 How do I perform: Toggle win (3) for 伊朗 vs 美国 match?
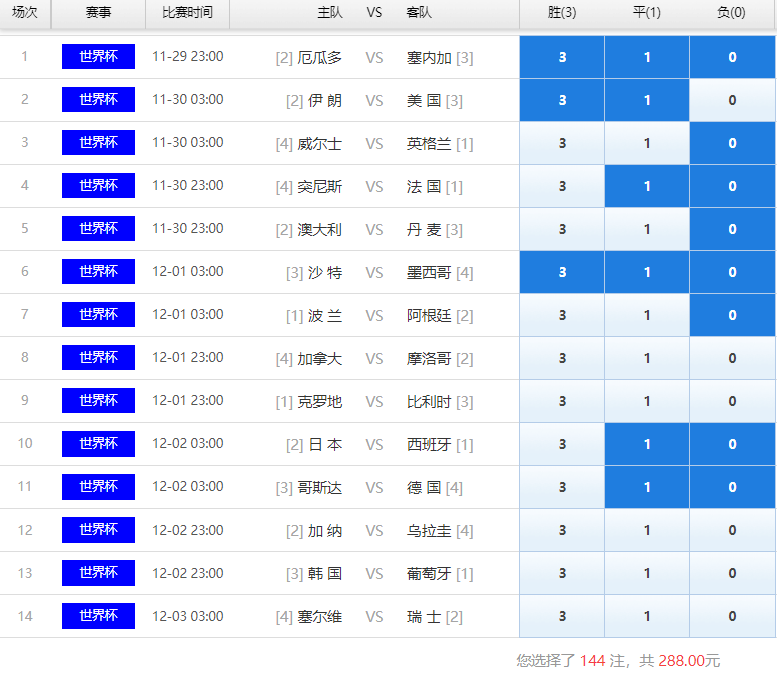(x=562, y=100)
